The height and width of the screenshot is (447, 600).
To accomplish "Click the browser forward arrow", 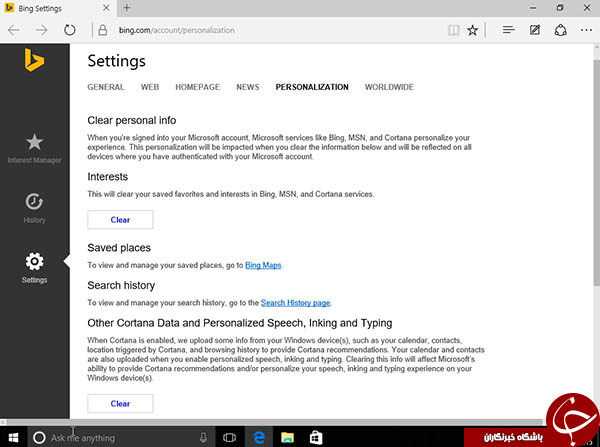I will [x=41, y=30].
